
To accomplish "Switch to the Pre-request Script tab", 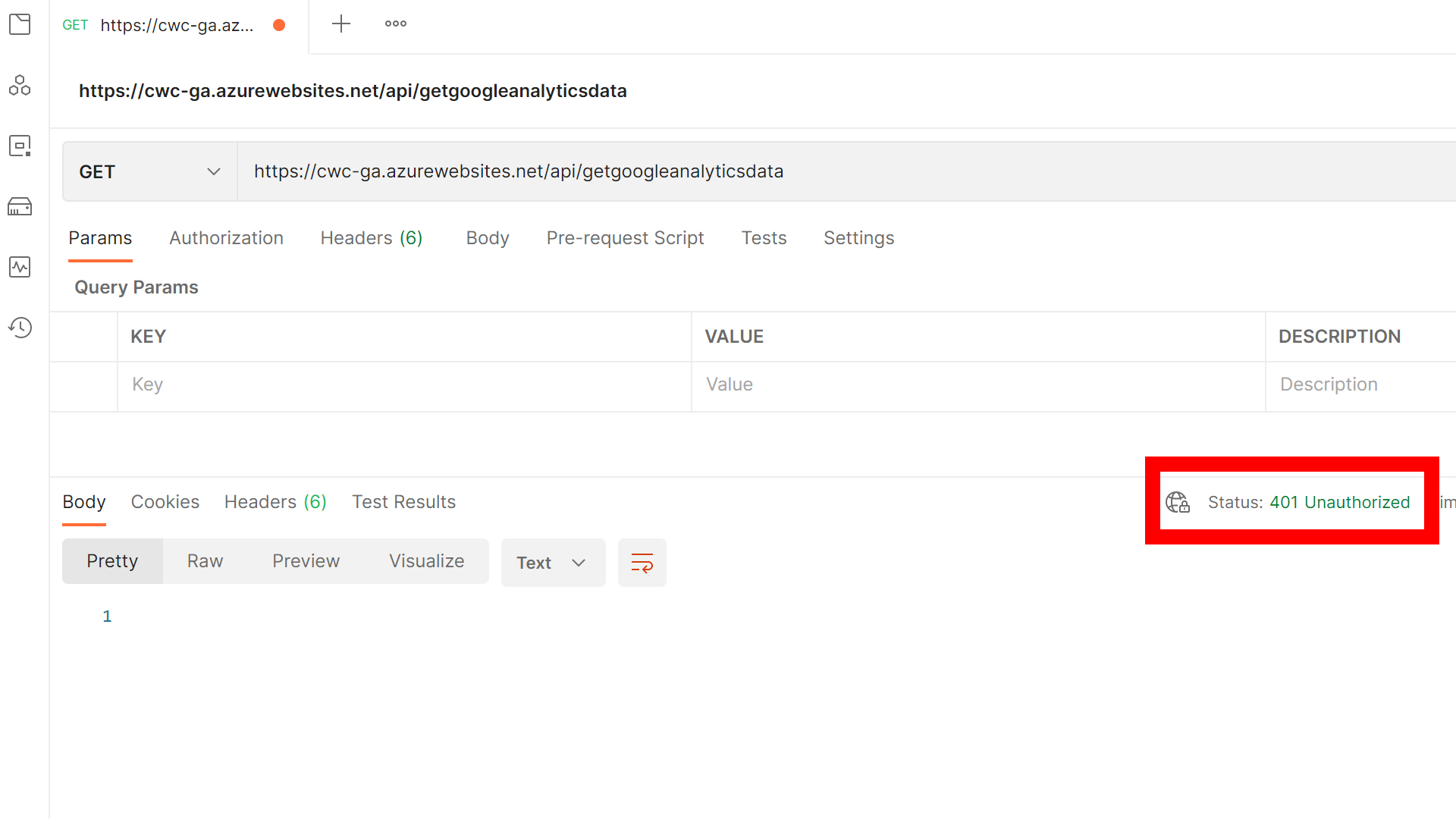I will coord(625,237).
